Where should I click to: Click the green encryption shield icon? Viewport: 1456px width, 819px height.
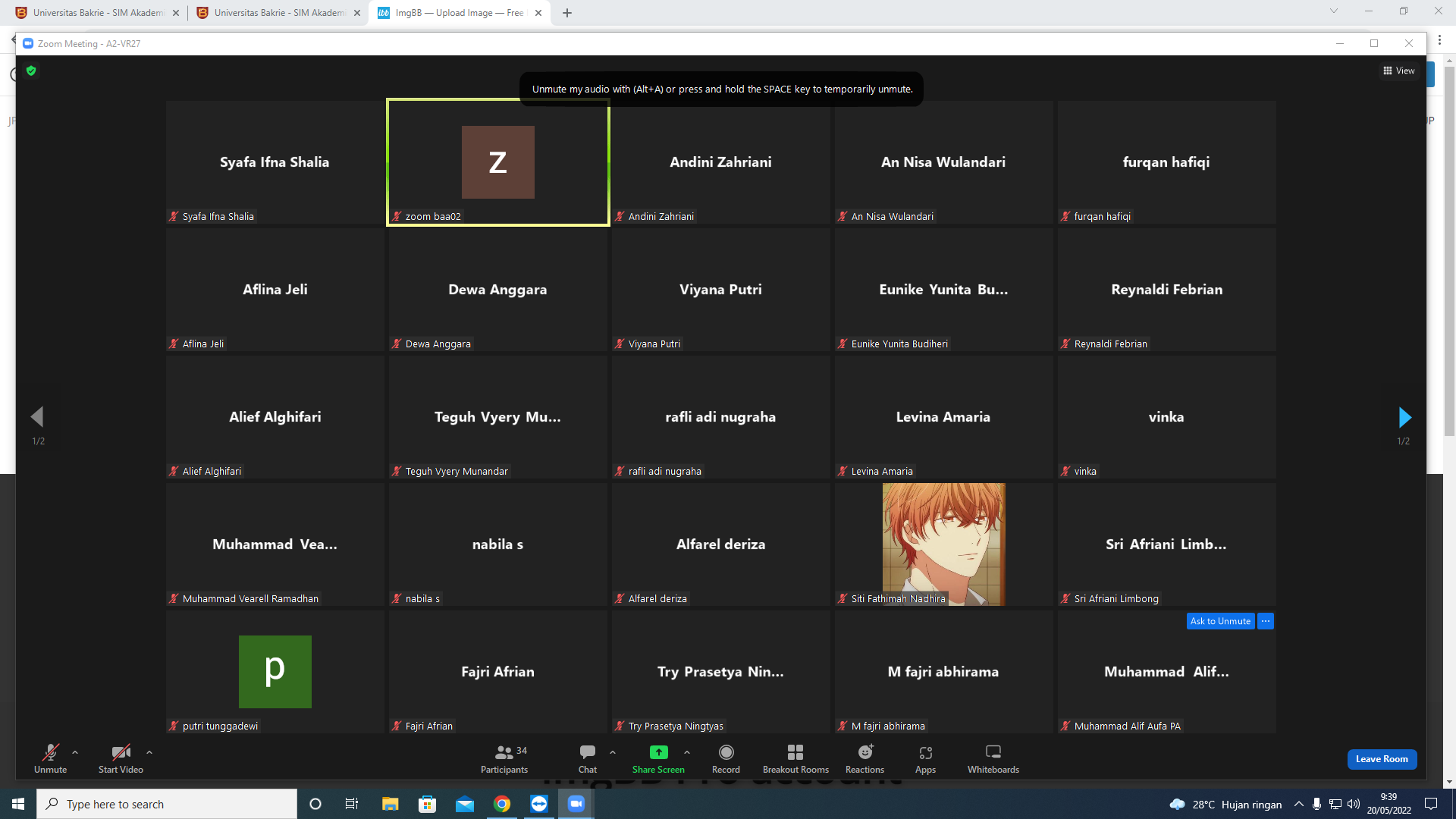(31, 71)
